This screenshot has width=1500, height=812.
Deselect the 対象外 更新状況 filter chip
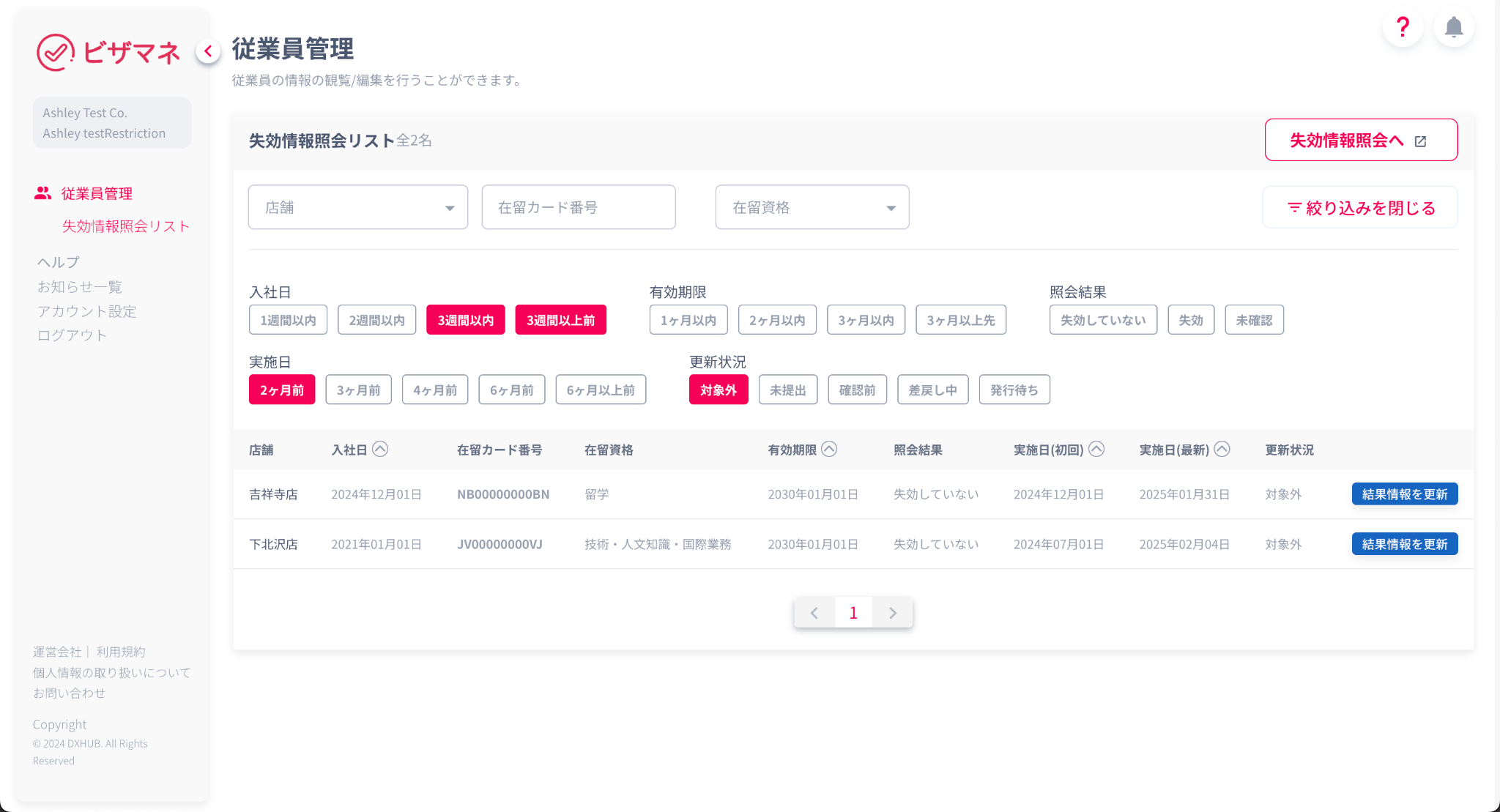click(x=718, y=390)
